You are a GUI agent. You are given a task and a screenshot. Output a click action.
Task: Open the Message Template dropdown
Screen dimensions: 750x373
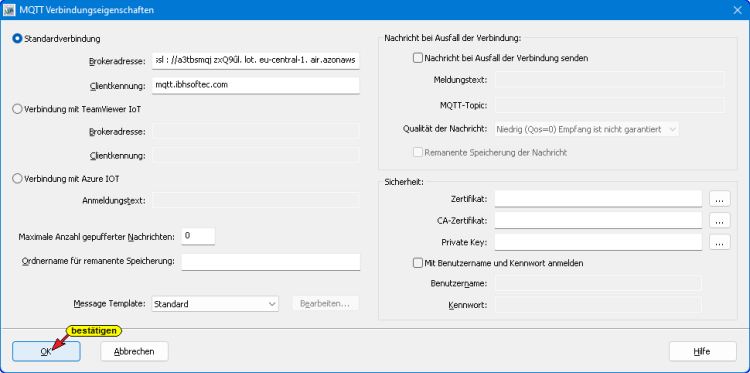(215, 304)
